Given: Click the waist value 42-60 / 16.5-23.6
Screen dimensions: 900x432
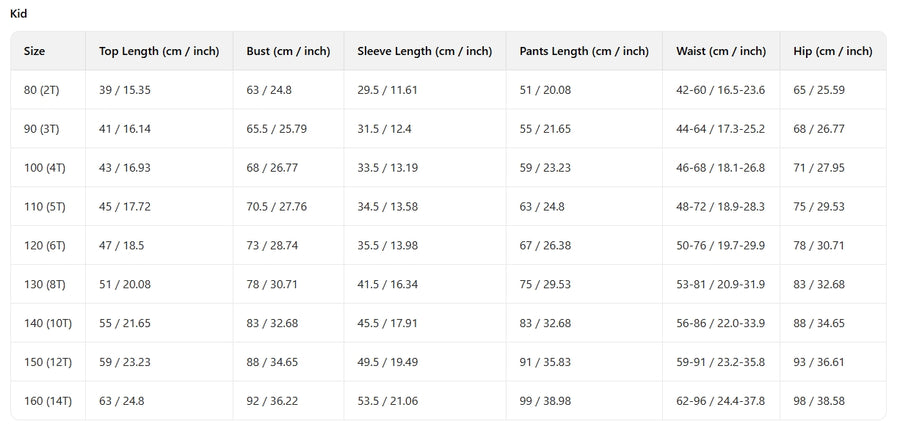Looking at the screenshot, I should (x=720, y=90).
